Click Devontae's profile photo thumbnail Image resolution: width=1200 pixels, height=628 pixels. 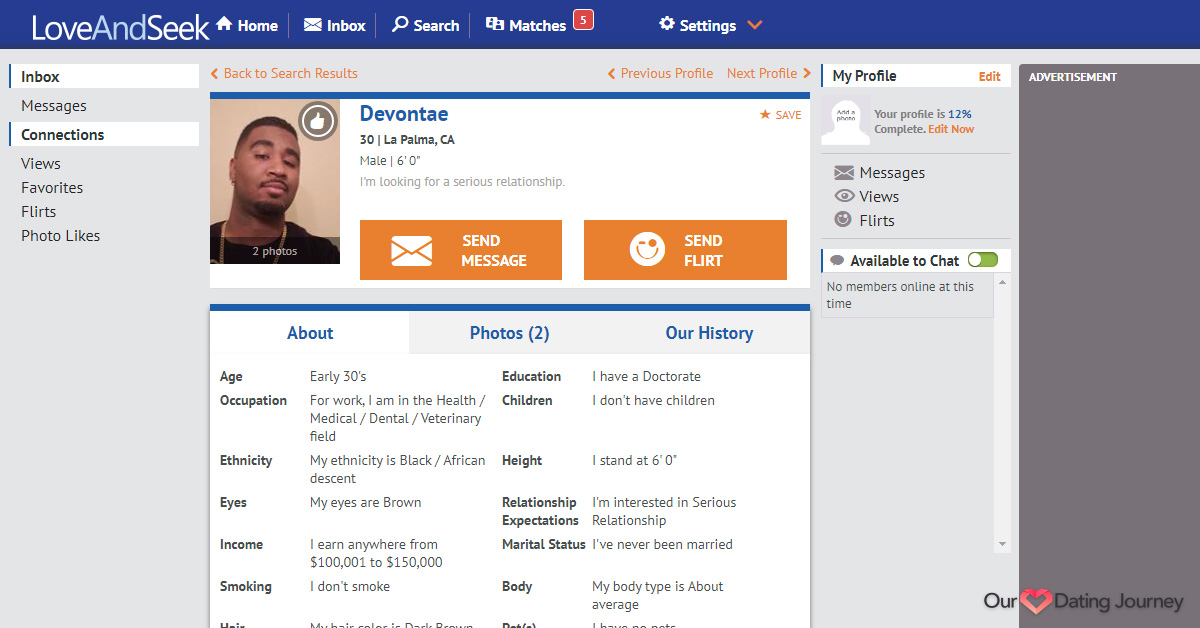(275, 181)
